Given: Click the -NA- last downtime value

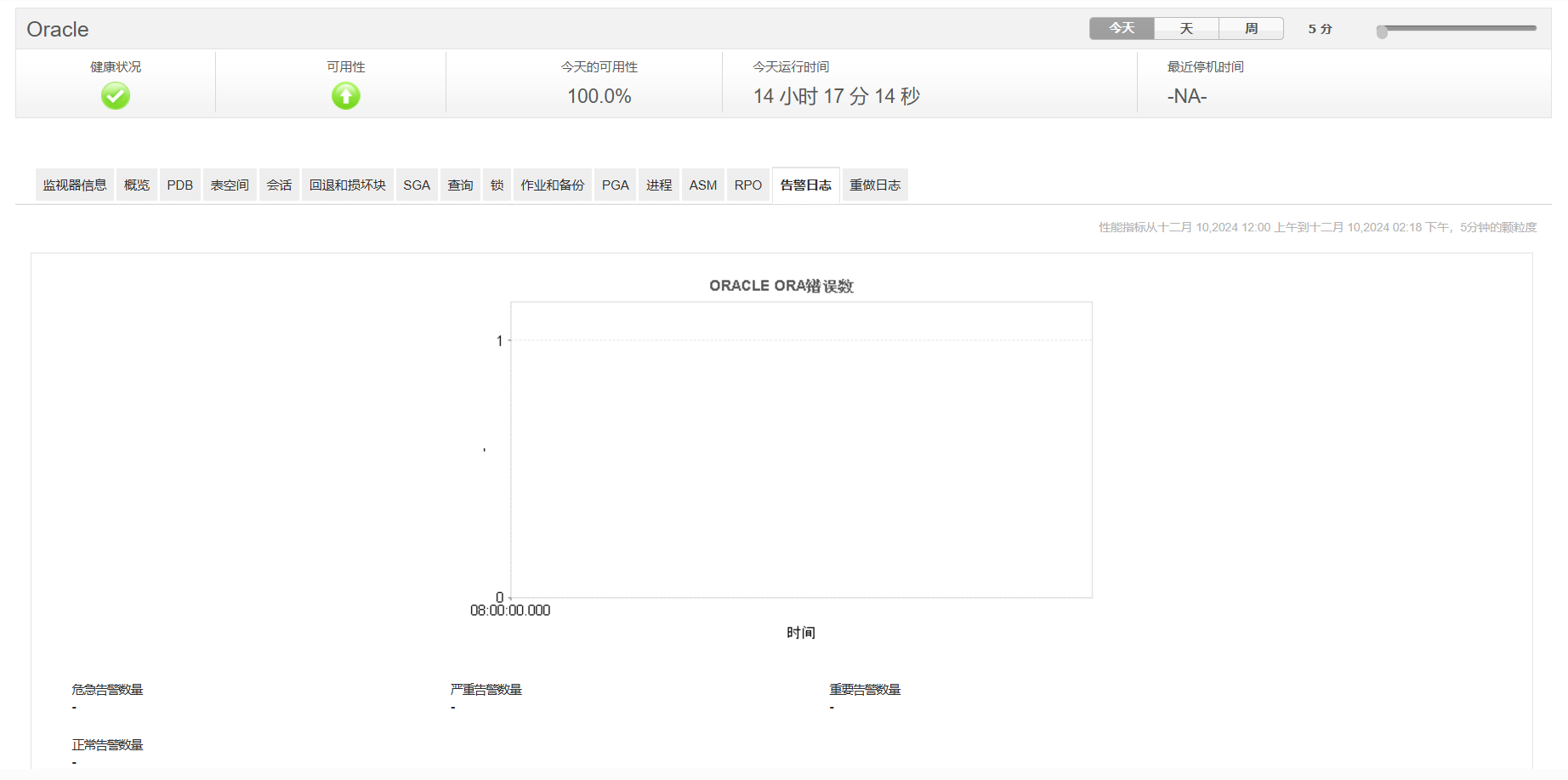Looking at the screenshot, I should pos(1187,96).
